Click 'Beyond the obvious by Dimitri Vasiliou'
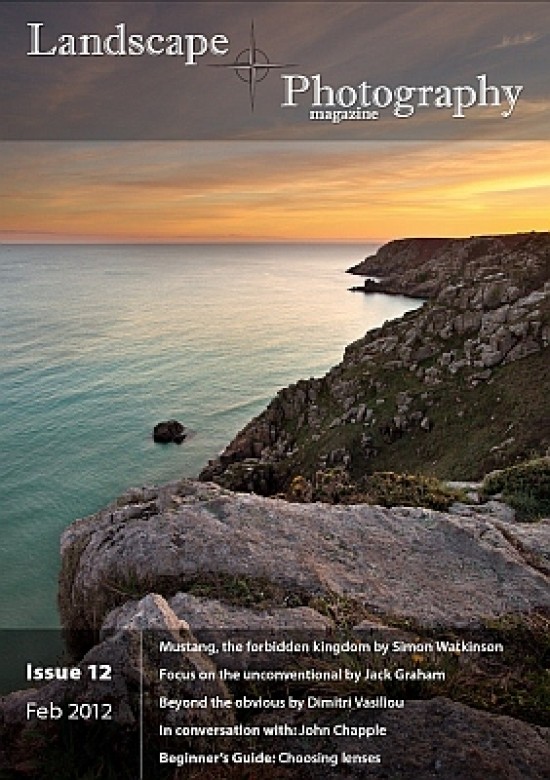Image resolution: width=550 pixels, height=780 pixels. pos(281,702)
